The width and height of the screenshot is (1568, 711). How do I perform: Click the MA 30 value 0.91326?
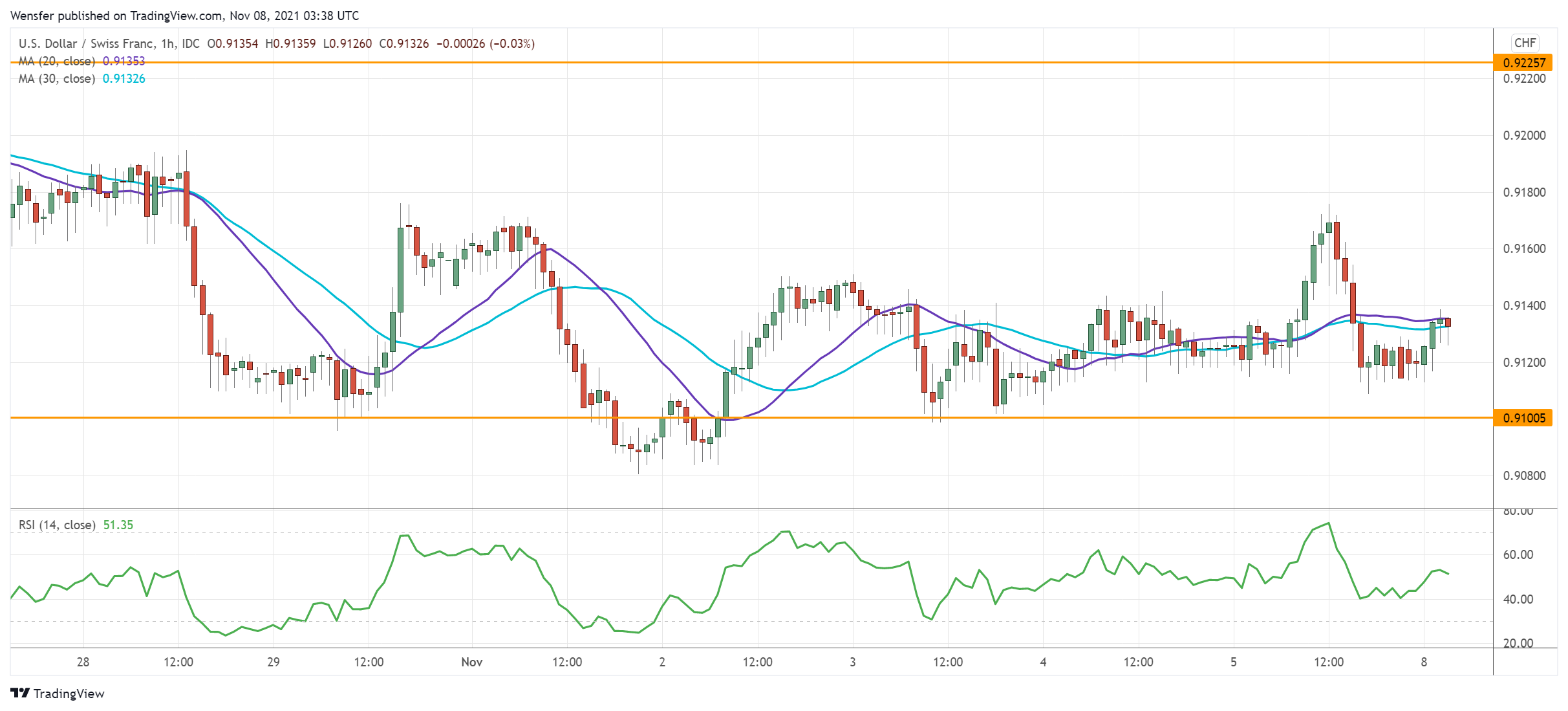[x=124, y=78]
